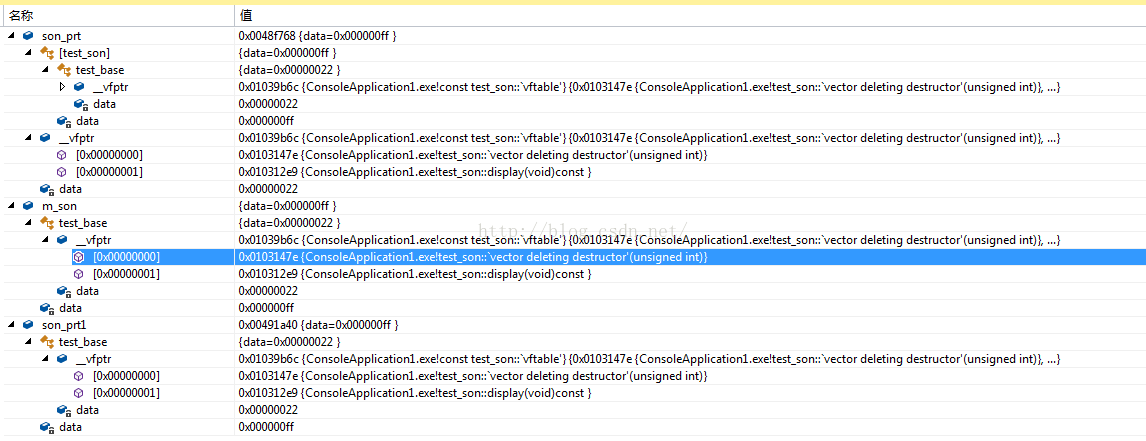Click the base-class icon of test_base under m_son

(x=46, y=223)
